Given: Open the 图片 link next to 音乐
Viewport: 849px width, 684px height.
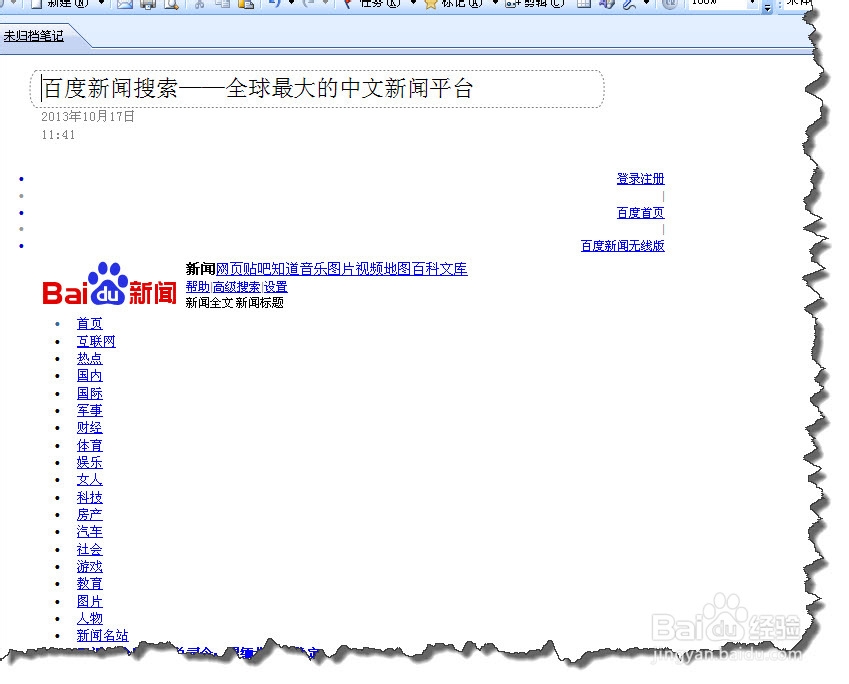Looking at the screenshot, I should point(342,269).
